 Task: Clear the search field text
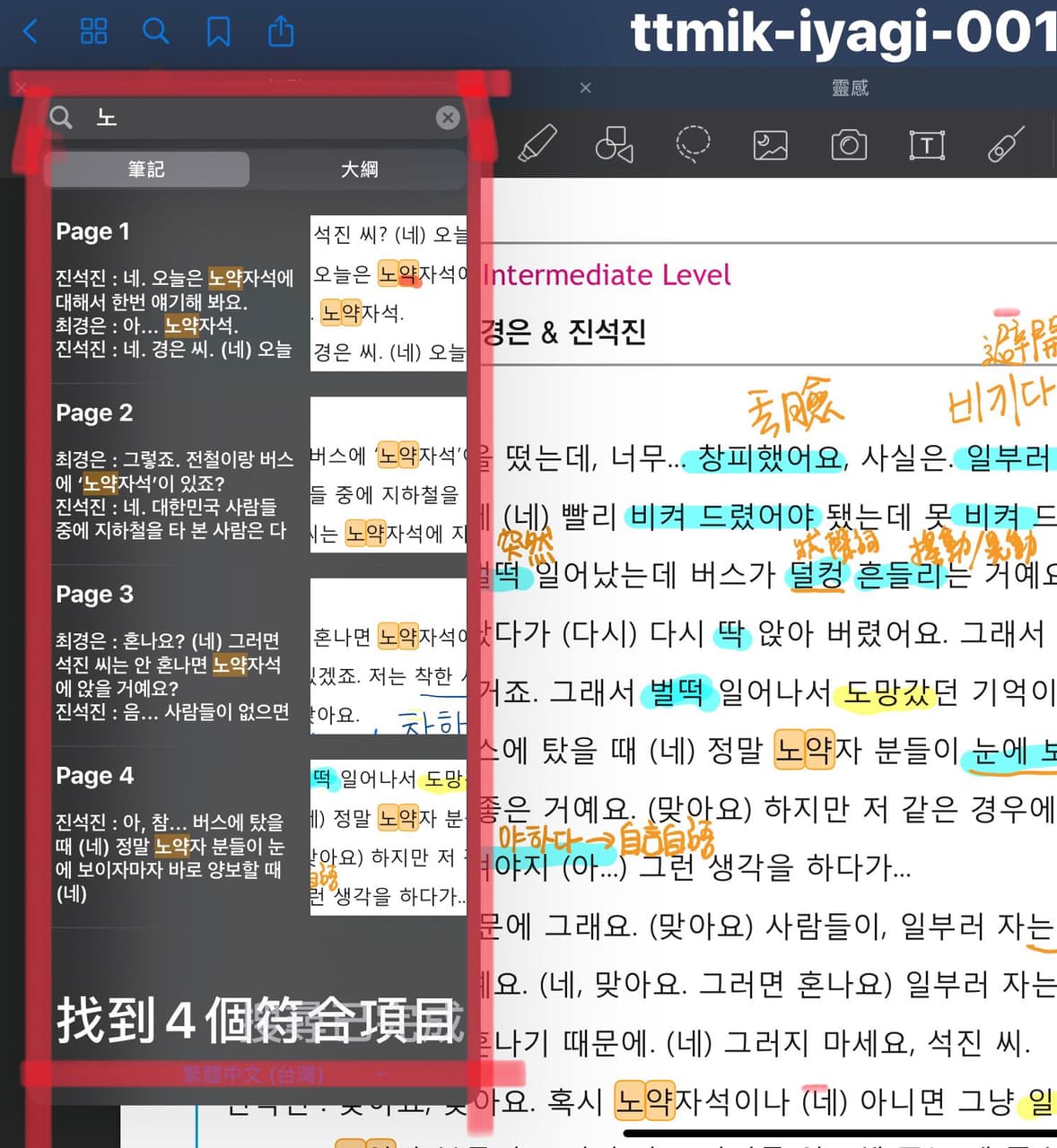pyautogui.click(x=448, y=117)
